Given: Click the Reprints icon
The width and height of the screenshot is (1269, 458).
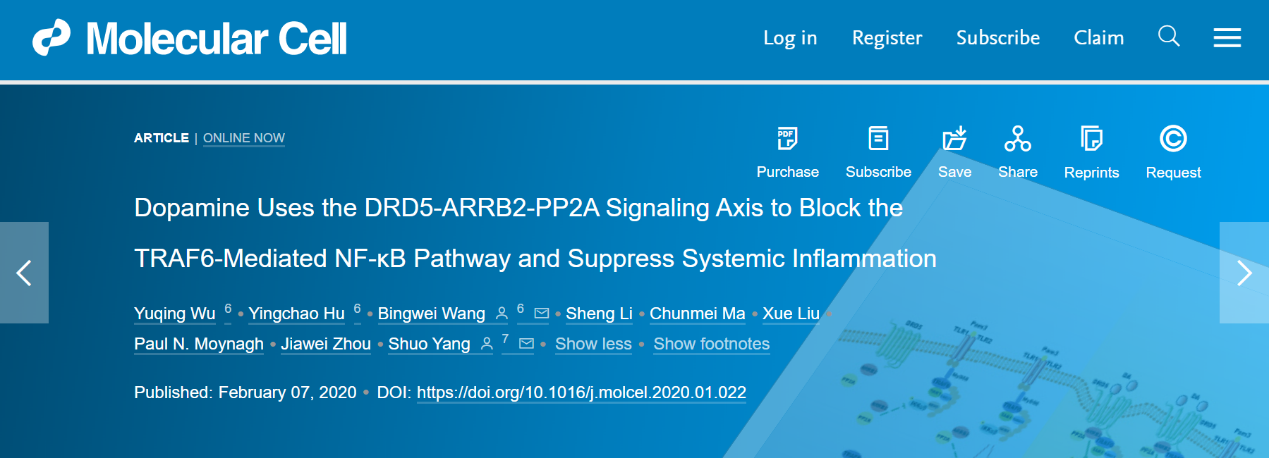Looking at the screenshot, I should pos(1091,138).
